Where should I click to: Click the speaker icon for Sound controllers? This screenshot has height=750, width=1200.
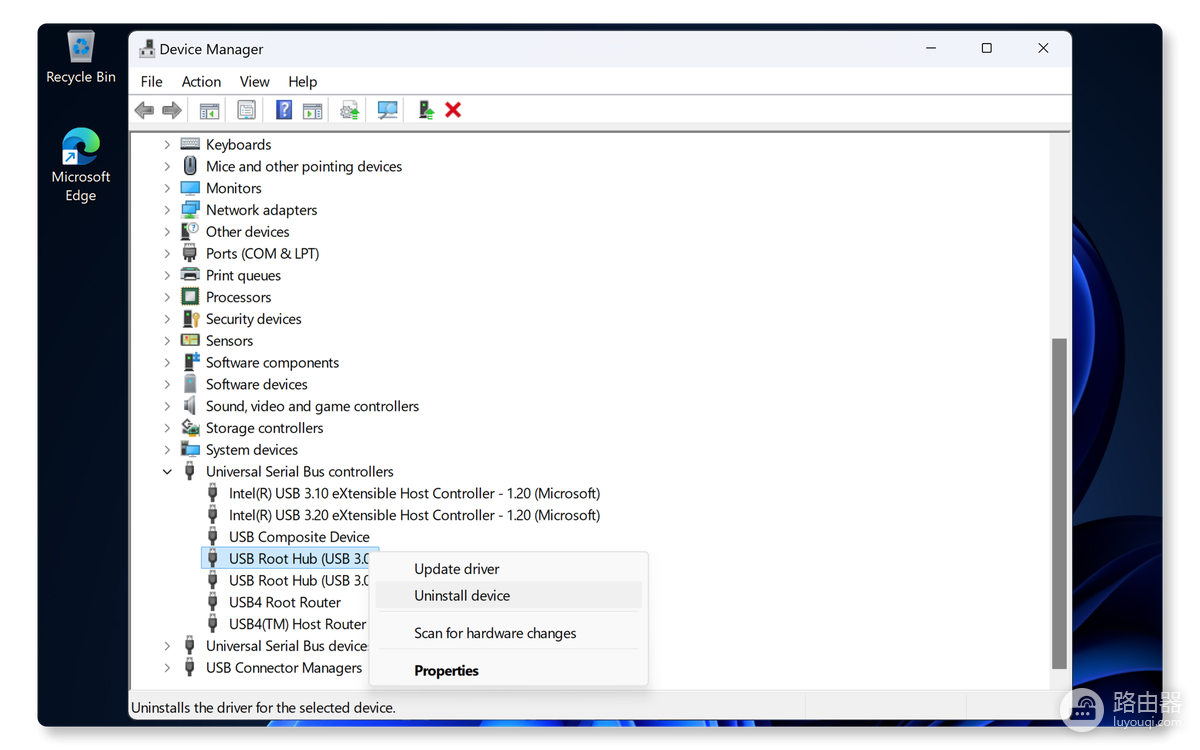point(190,406)
